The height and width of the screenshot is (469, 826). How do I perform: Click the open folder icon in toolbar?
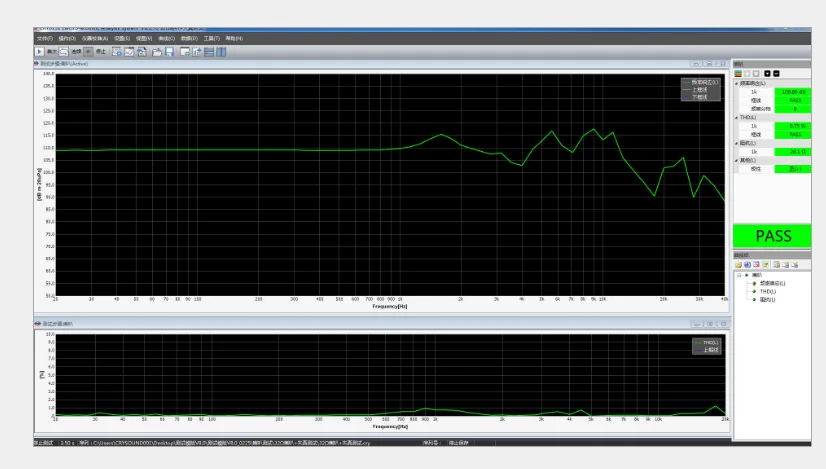click(157, 51)
